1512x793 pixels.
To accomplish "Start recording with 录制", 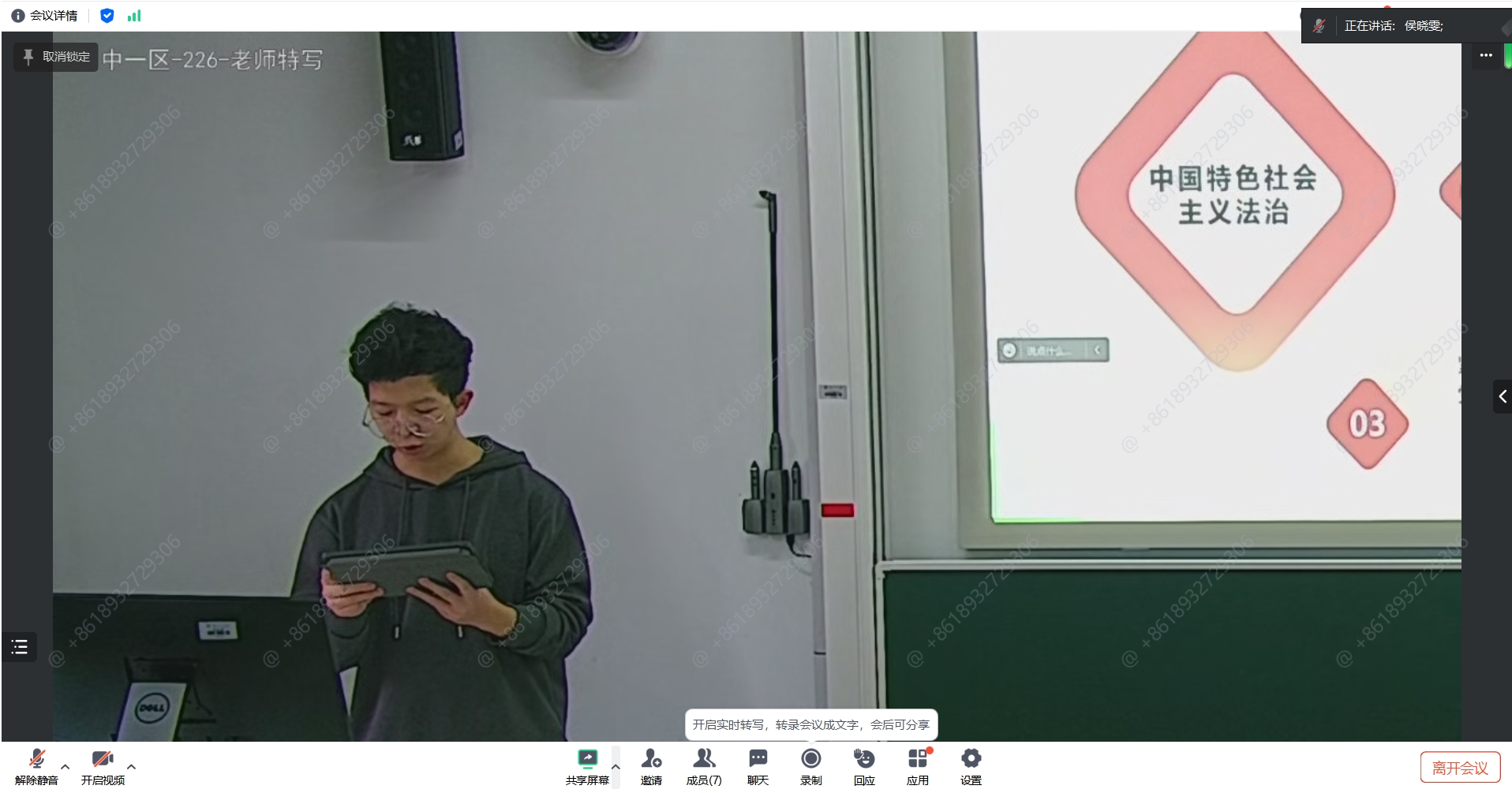I will point(811,766).
